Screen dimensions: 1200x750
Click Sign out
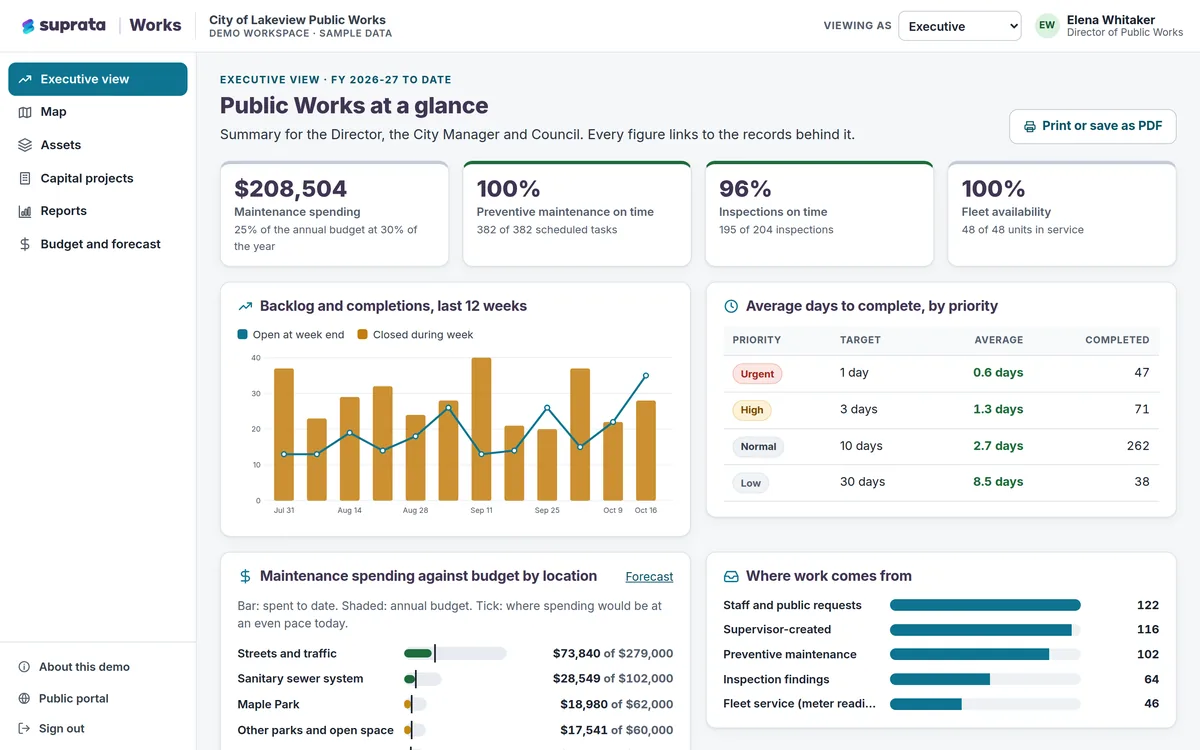point(62,729)
